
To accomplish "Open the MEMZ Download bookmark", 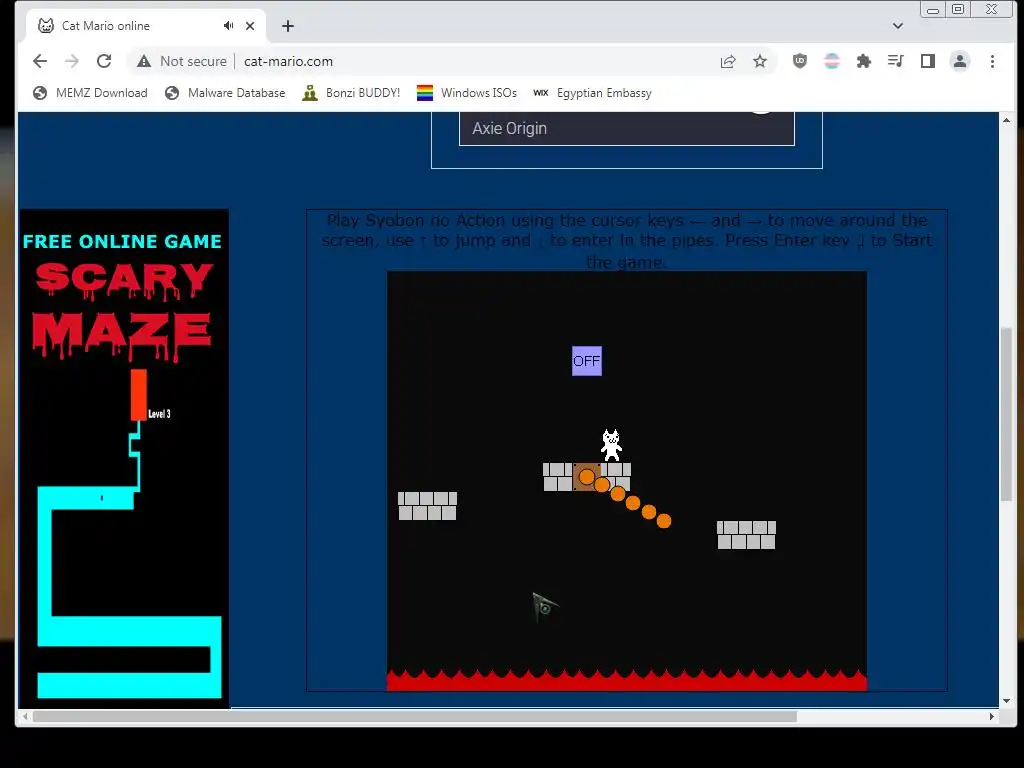I will click(90, 93).
